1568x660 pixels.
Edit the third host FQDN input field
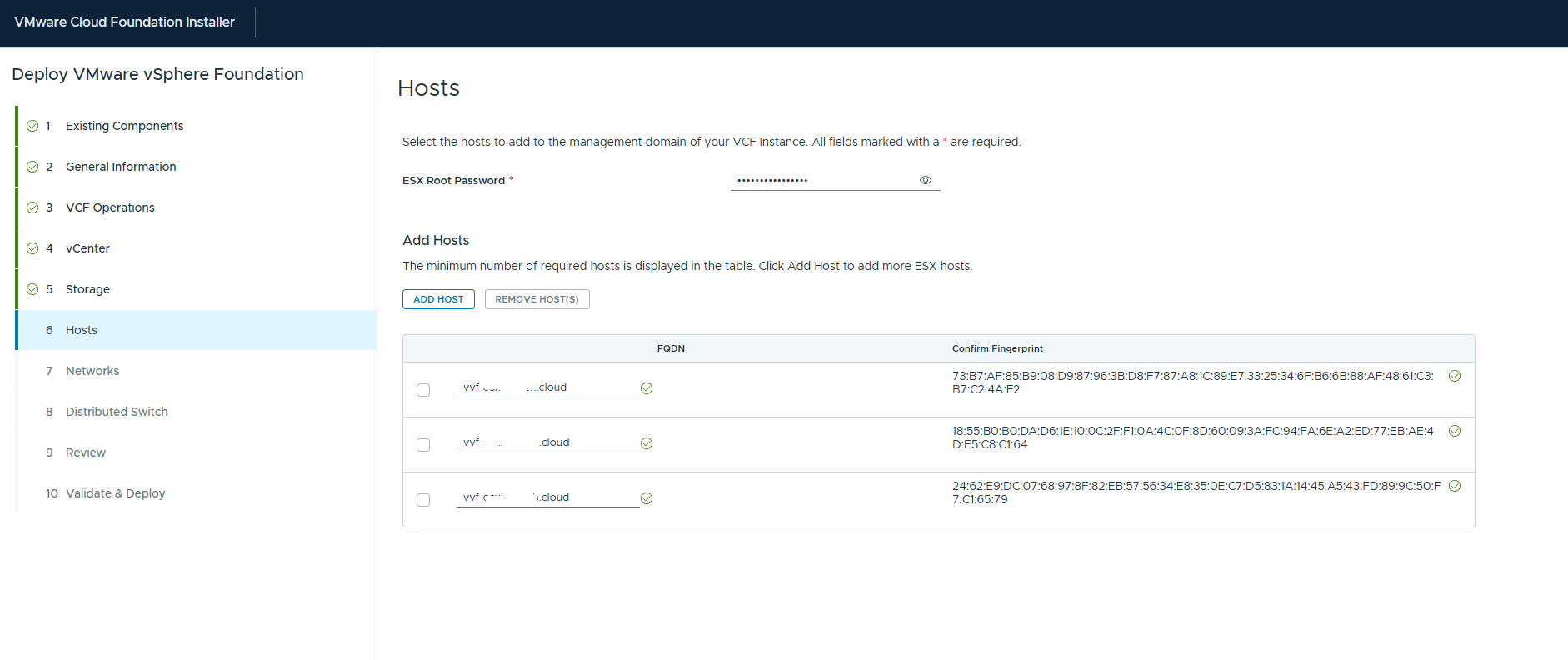coord(547,497)
